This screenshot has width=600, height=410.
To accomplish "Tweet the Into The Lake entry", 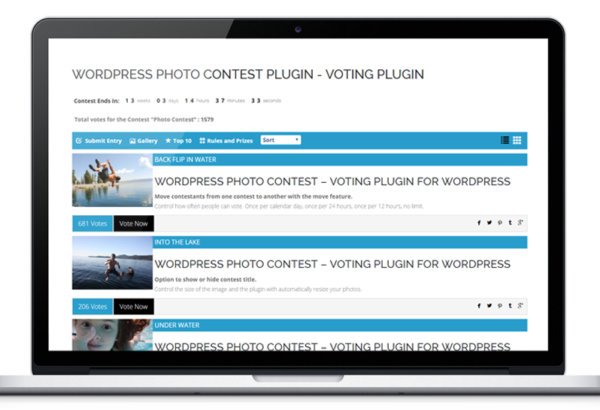I will [x=489, y=305].
